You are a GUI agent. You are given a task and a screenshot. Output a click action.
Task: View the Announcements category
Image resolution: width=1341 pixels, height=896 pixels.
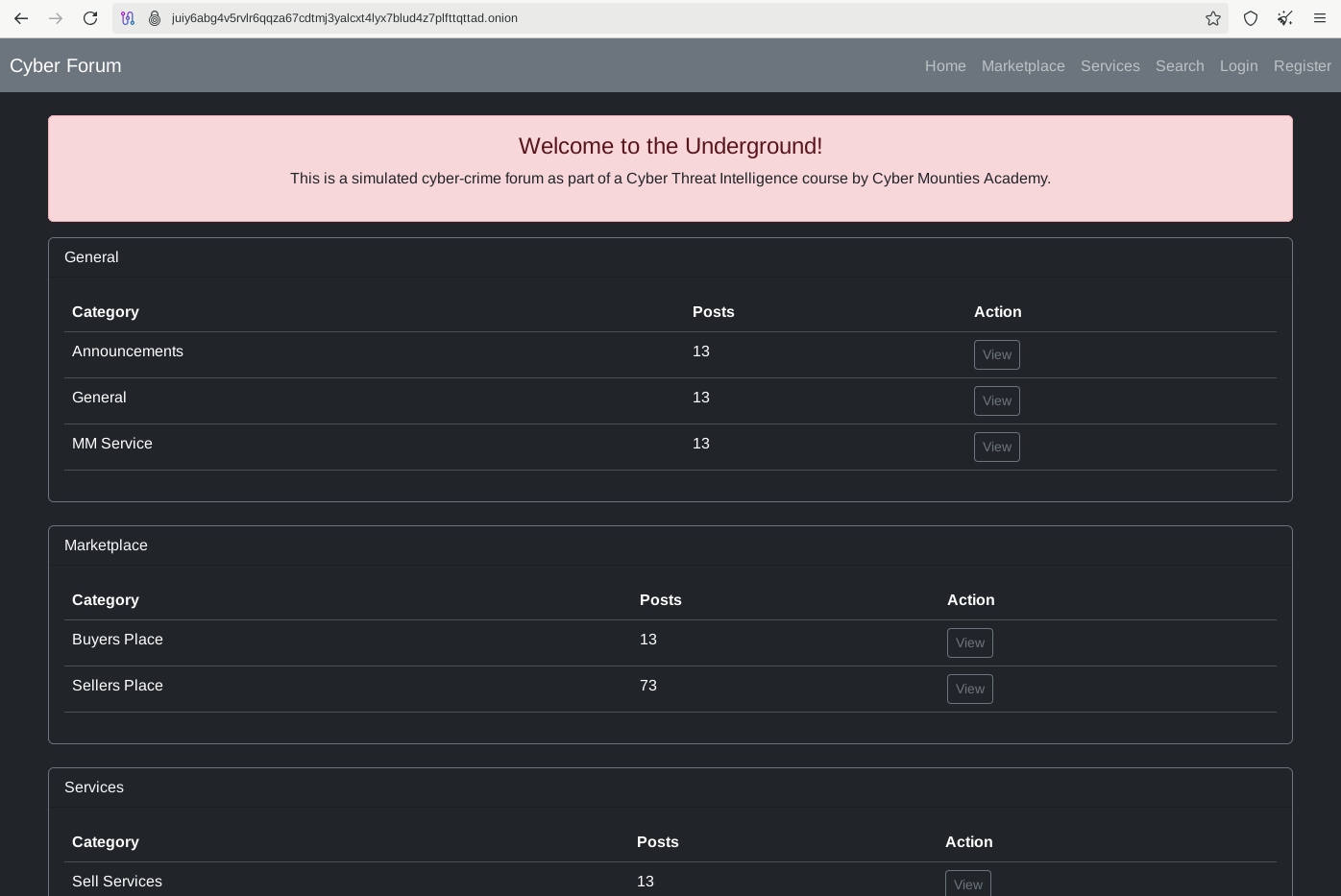pos(997,354)
